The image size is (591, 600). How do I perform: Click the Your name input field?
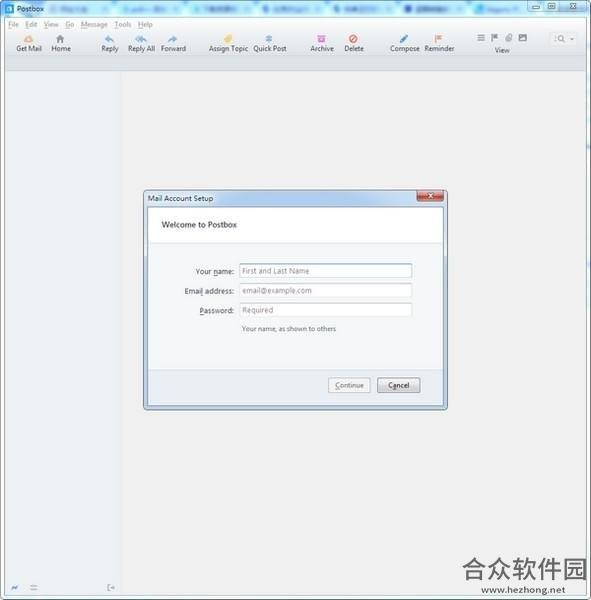326,271
